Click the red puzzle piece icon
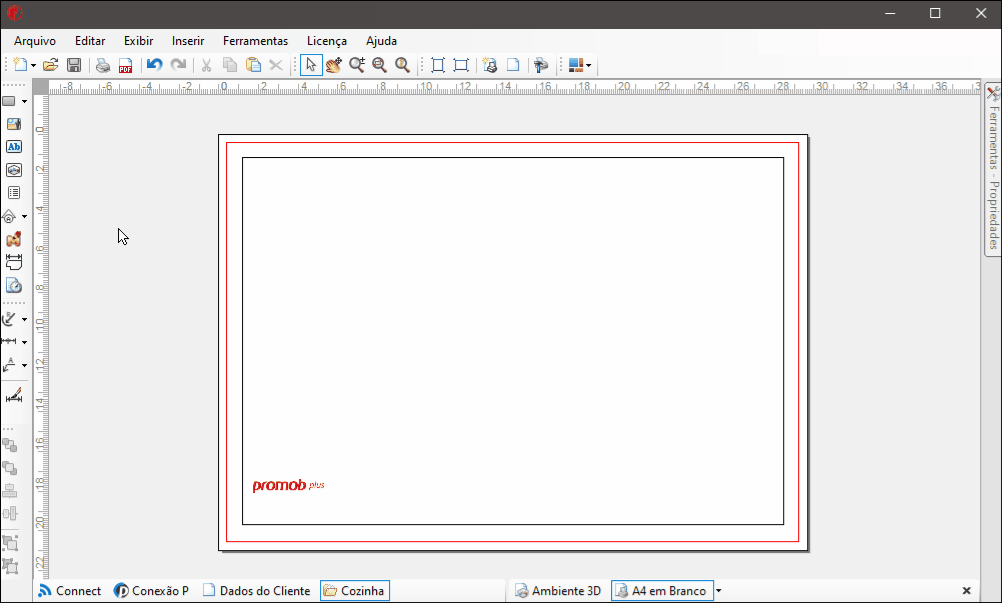The width and height of the screenshot is (1002, 603). tap(13, 240)
